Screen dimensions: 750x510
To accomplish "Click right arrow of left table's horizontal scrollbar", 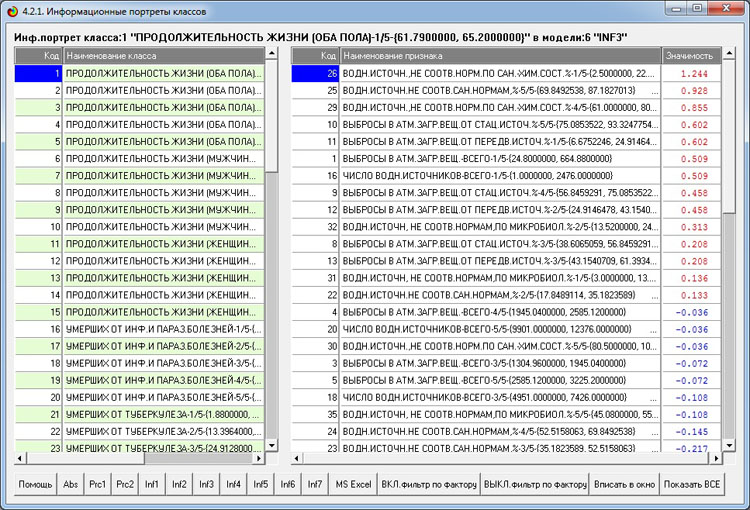I will click(257, 457).
